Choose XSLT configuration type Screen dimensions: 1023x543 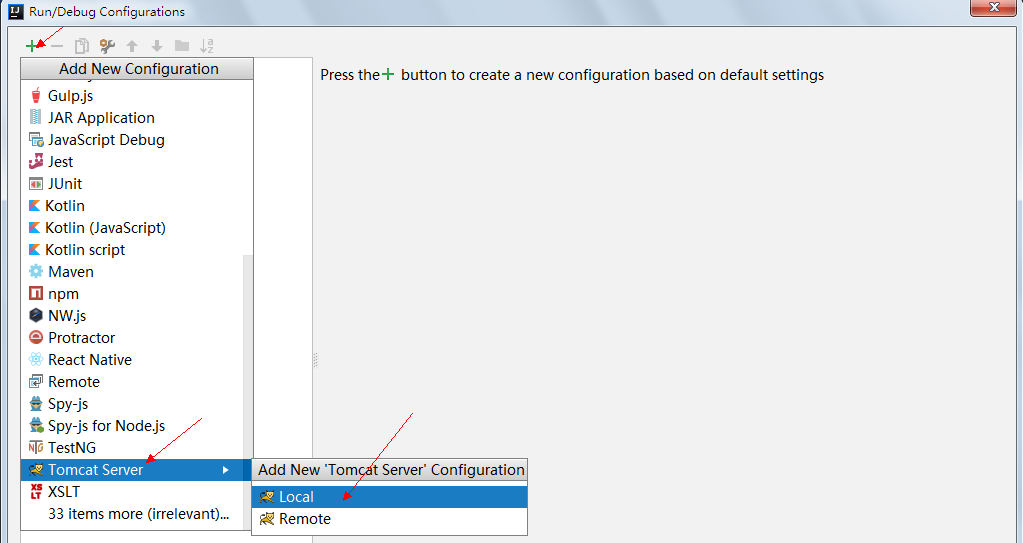pos(132,491)
